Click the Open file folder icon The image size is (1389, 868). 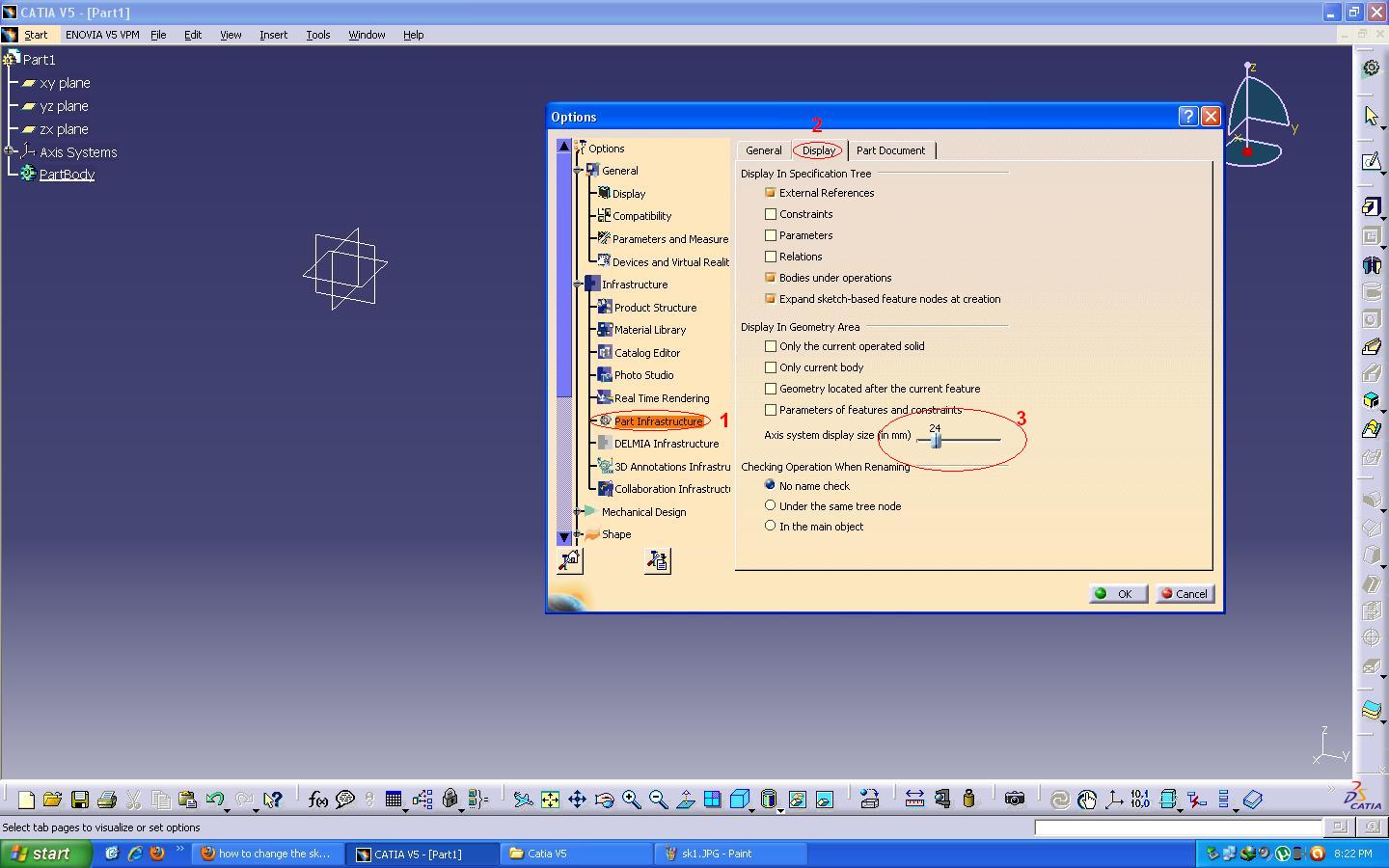pos(52,799)
